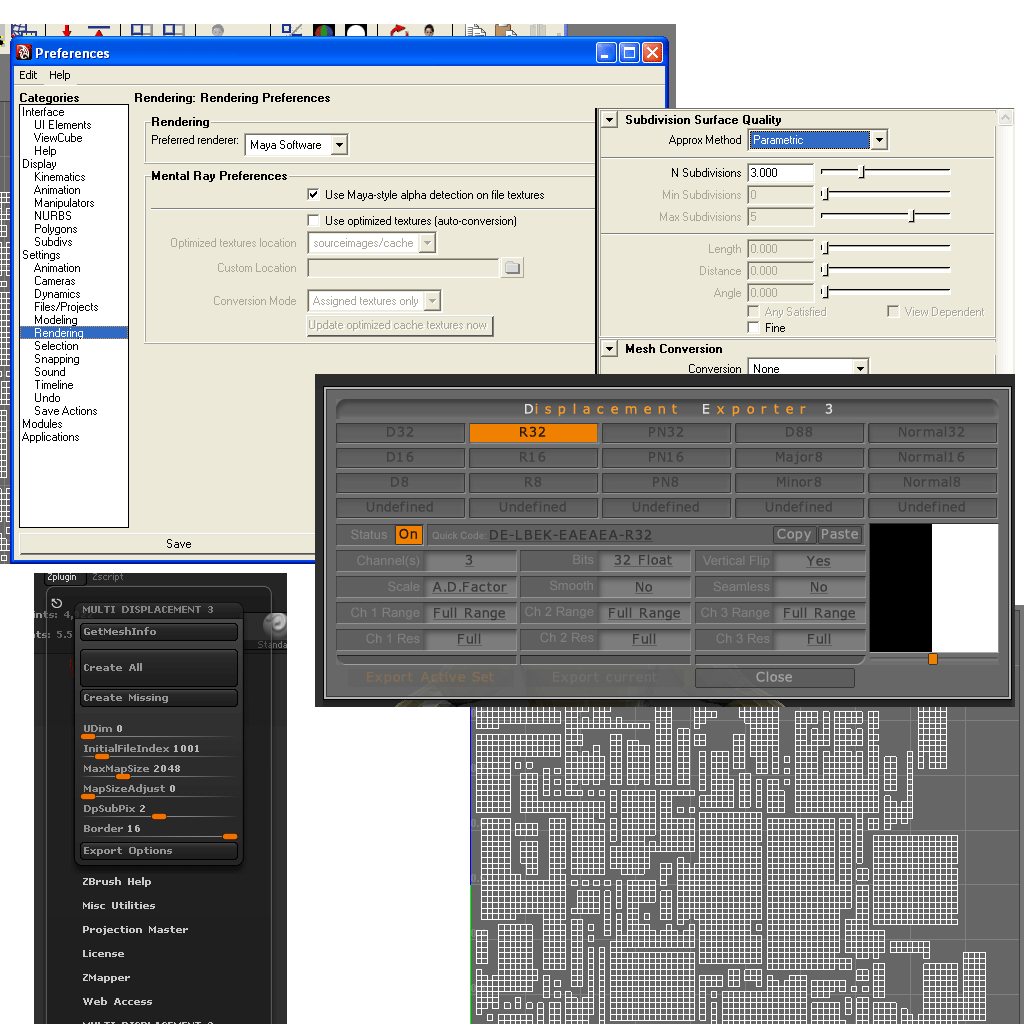Enable Use optimized textures auto-conversion
The width and height of the screenshot is (1024, 1024).
pos(313,221)
